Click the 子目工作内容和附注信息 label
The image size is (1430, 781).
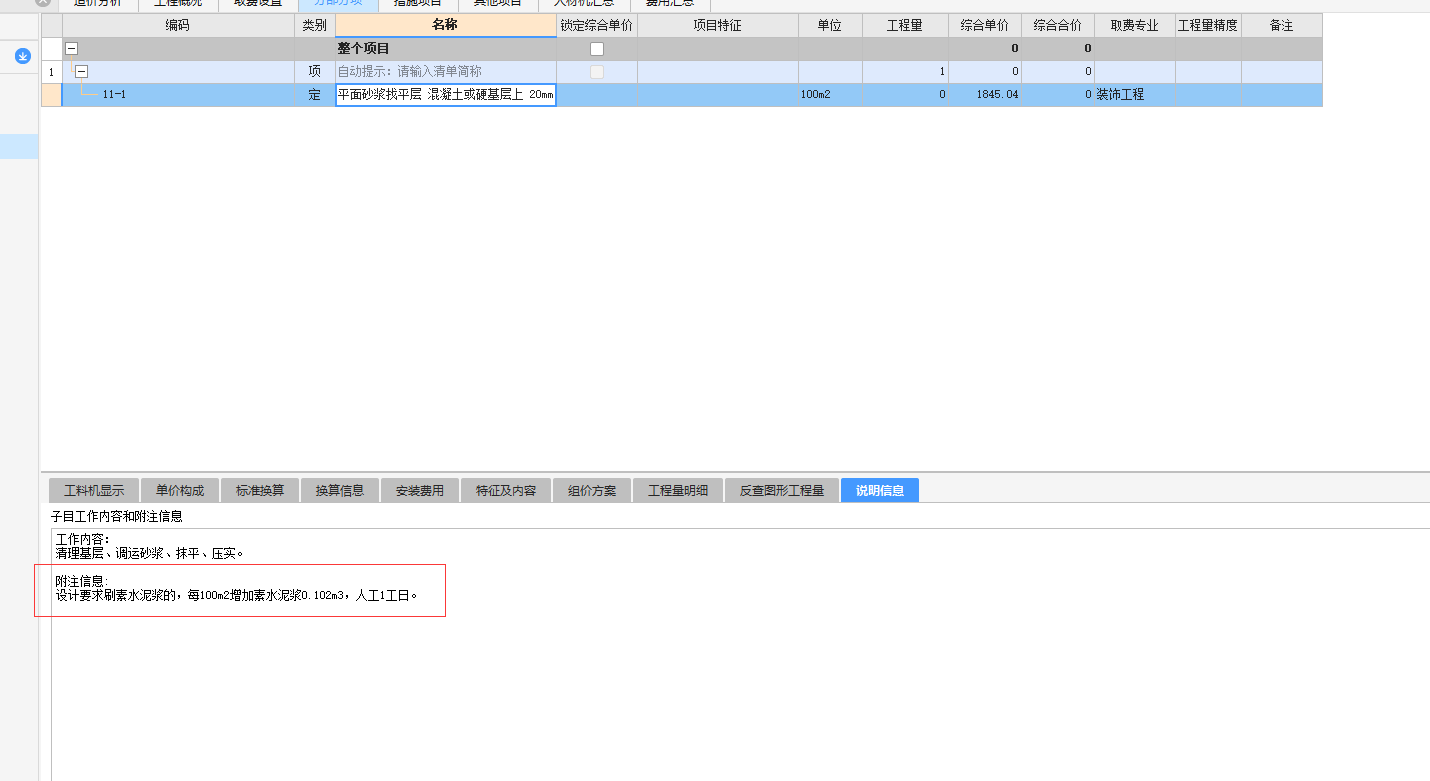(x=117, y=517)
